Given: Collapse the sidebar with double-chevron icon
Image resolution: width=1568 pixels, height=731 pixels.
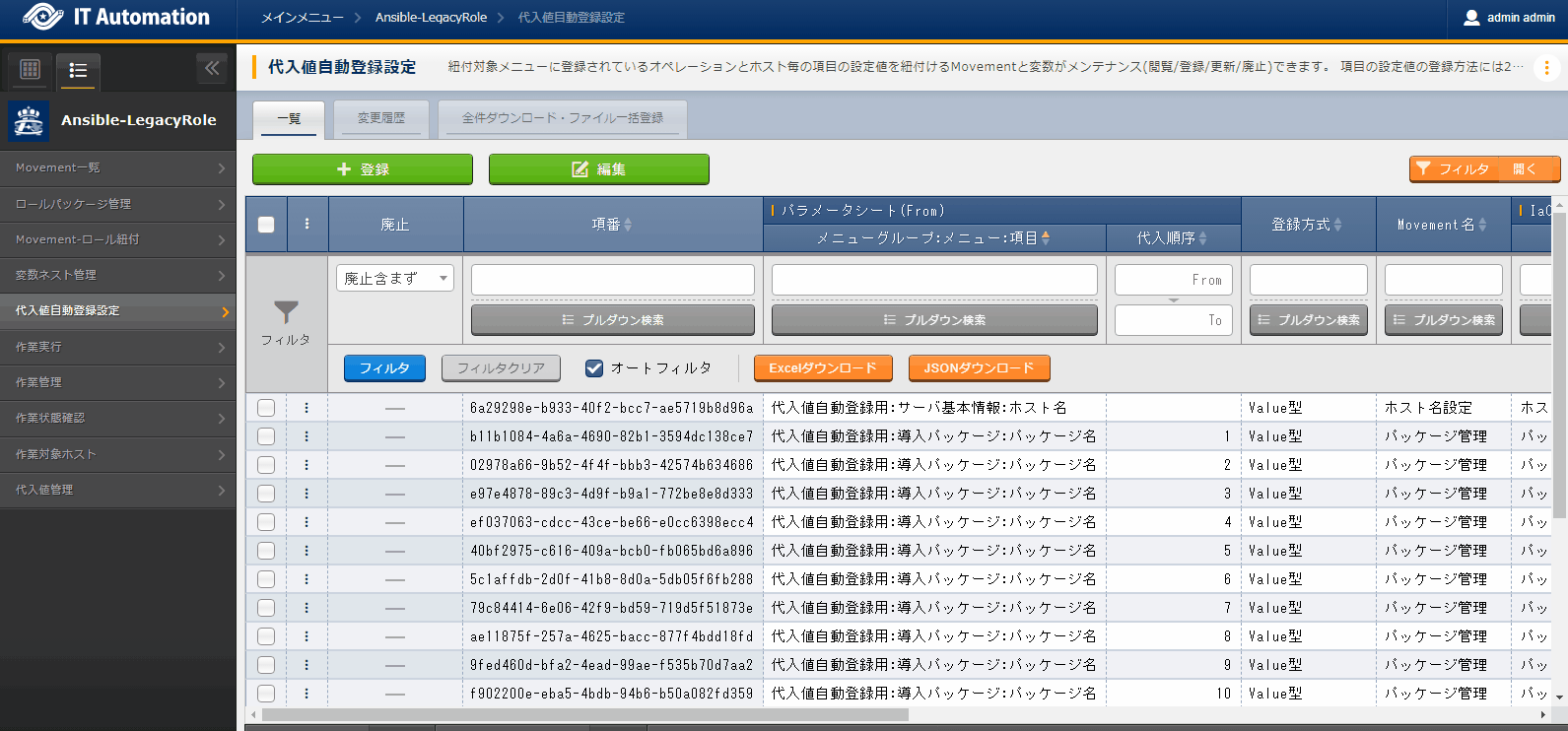Looking at the screenshot, I should (x=212, y=68).
